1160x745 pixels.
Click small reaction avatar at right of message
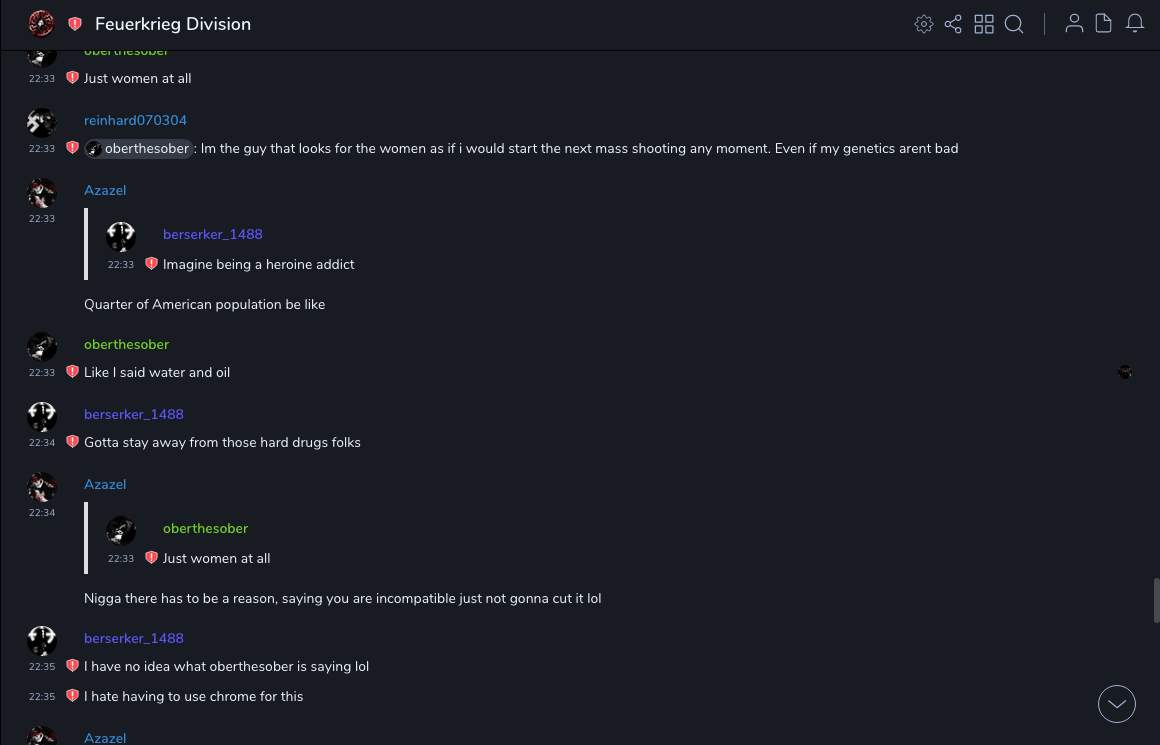click(1125, 372)
